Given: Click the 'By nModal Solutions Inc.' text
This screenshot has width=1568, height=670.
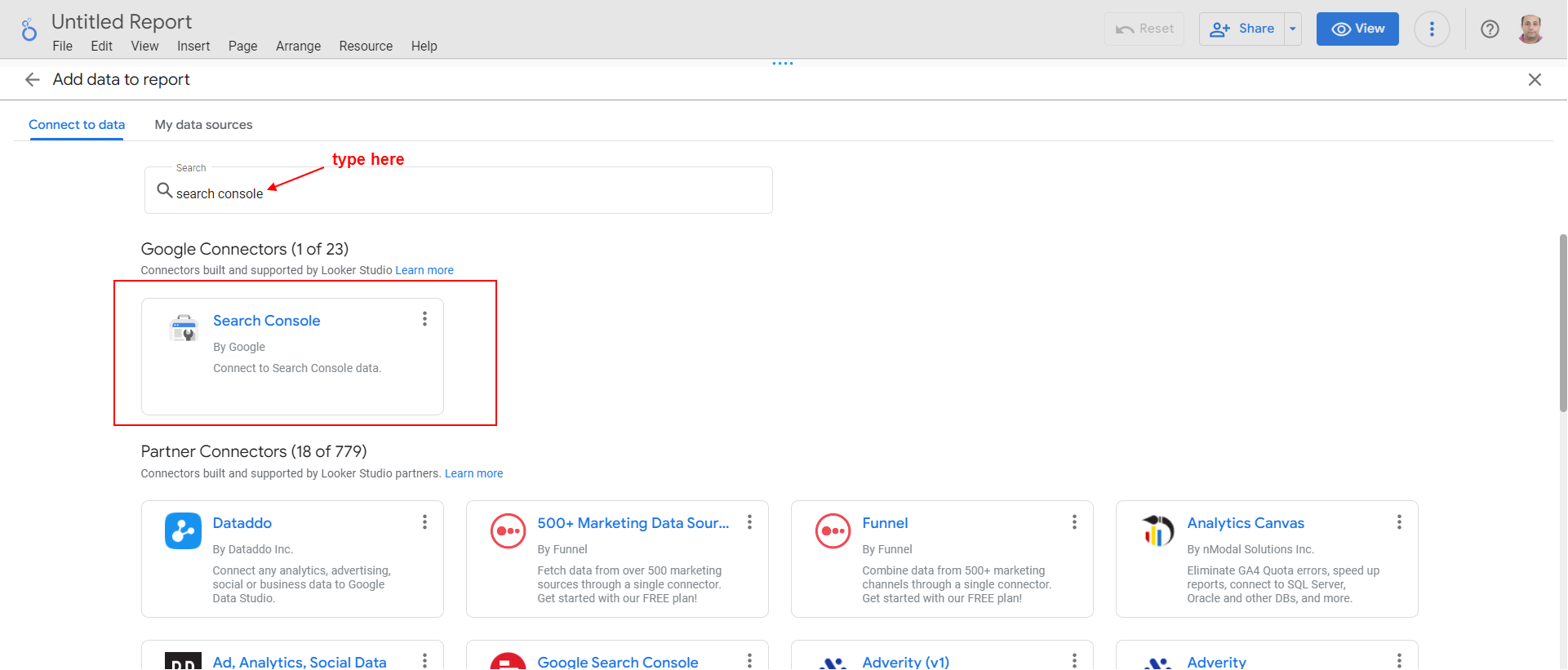Looking at the screenshot, I should tap(1250, 549).
